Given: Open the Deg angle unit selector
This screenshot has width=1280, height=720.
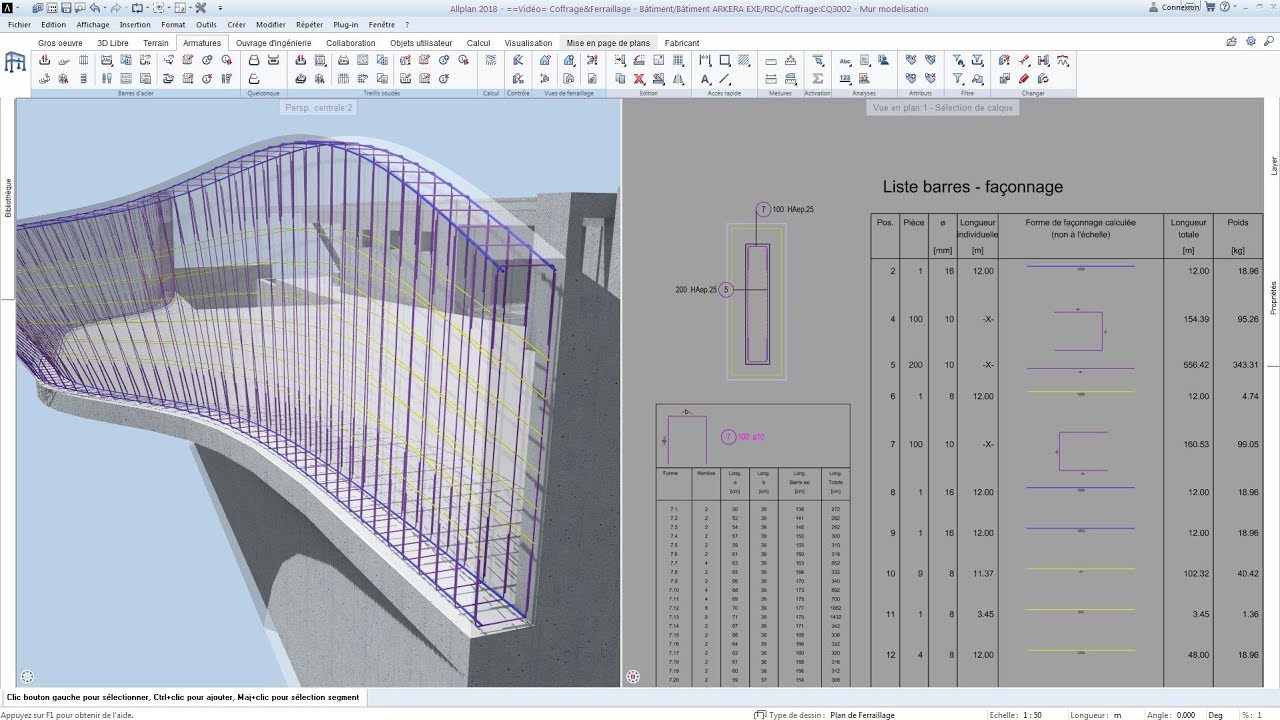Looking at the screenshot, I should click(1215, 715).
